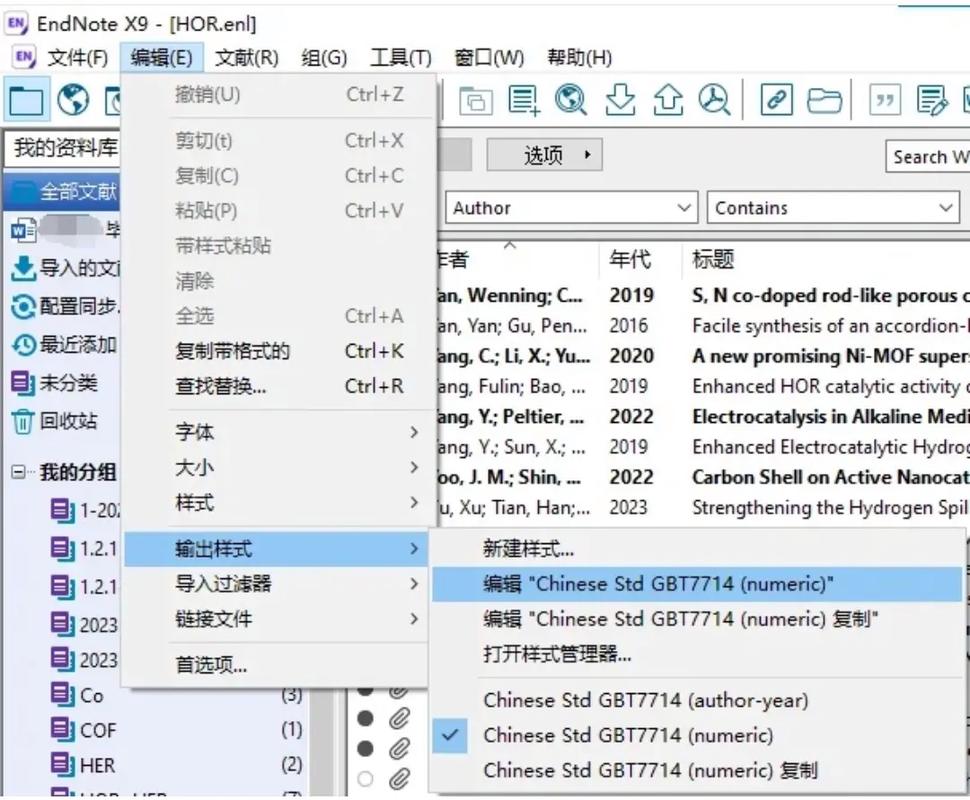Screen dimensions: 970x800
Task: Collapse the 我的分组 tree node
Action: pyautogui.click(x=18, y=473)
